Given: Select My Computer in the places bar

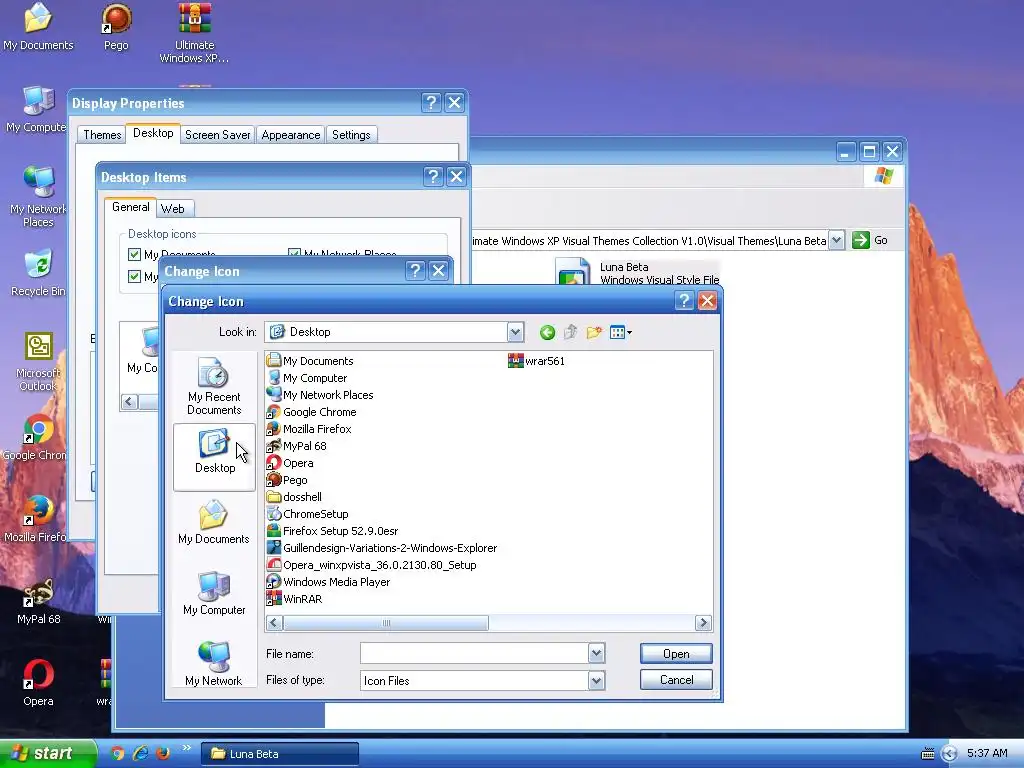Looking at the screenshot, I should click(x=214, y=594).
